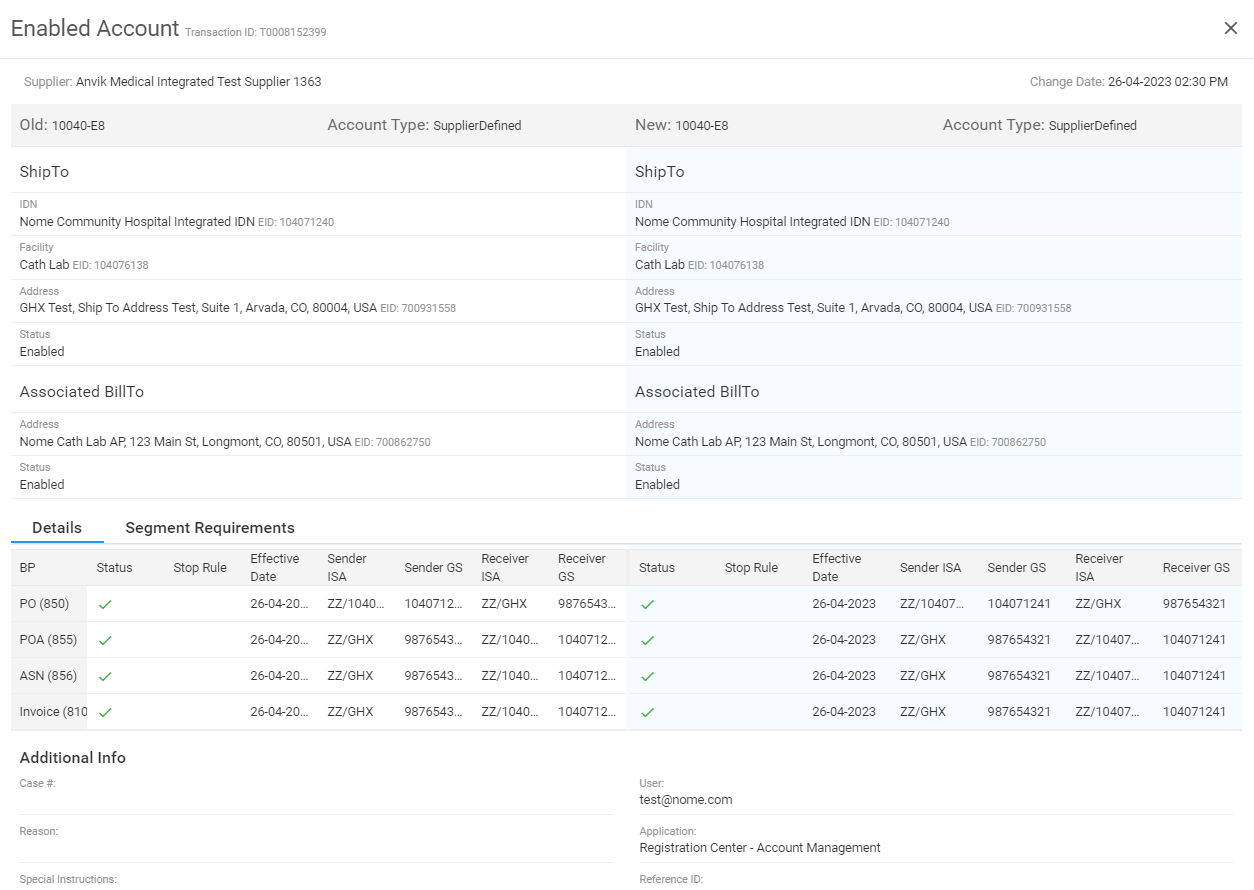Click old status checkmark for ASN (856)
This screenshot has width=1254, height=890.
pyautogui.click(x=105, y=676)
